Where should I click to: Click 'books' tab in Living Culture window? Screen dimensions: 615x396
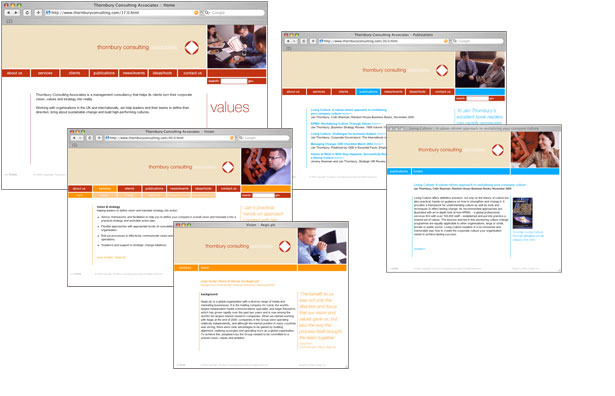tap(460, 171)
